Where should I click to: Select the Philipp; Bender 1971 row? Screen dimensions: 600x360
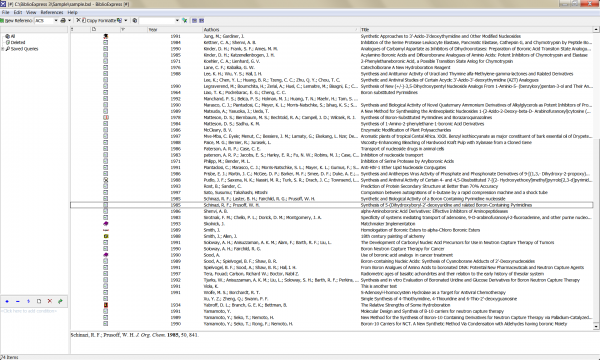331,161
